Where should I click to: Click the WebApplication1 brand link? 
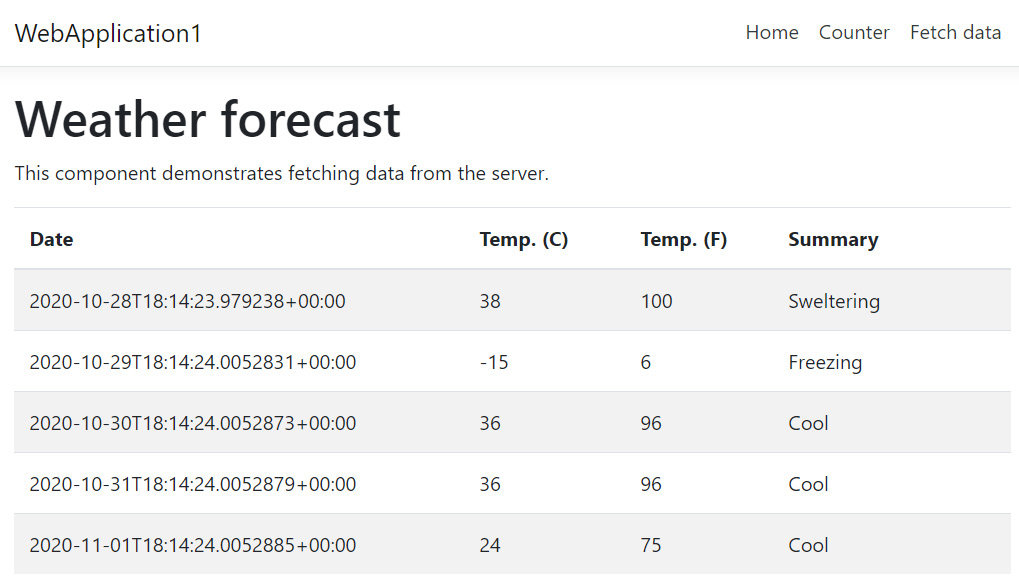[107, 32]
